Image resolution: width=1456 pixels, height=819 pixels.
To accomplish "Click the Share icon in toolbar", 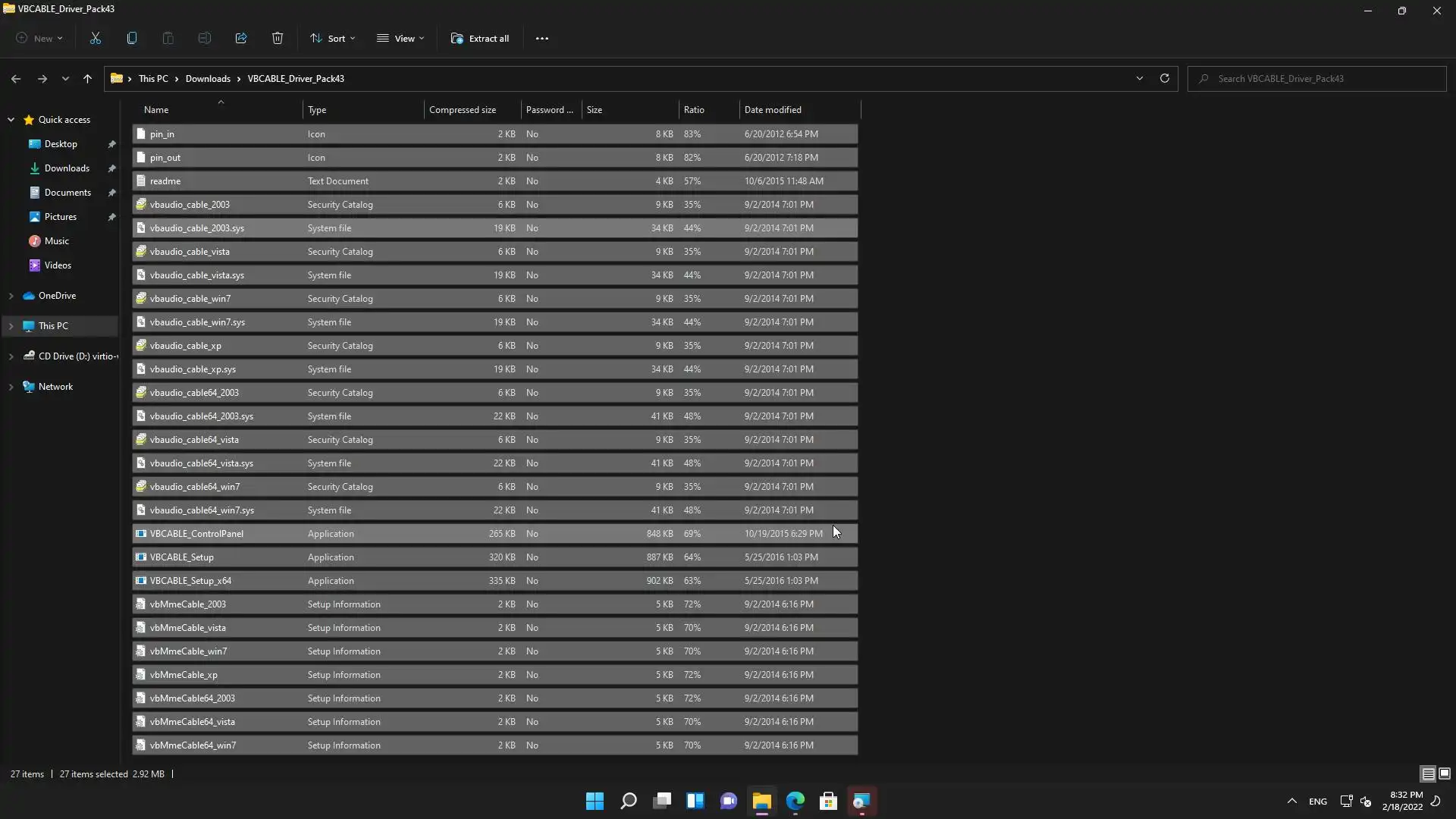I will click(x=241, y=39).
